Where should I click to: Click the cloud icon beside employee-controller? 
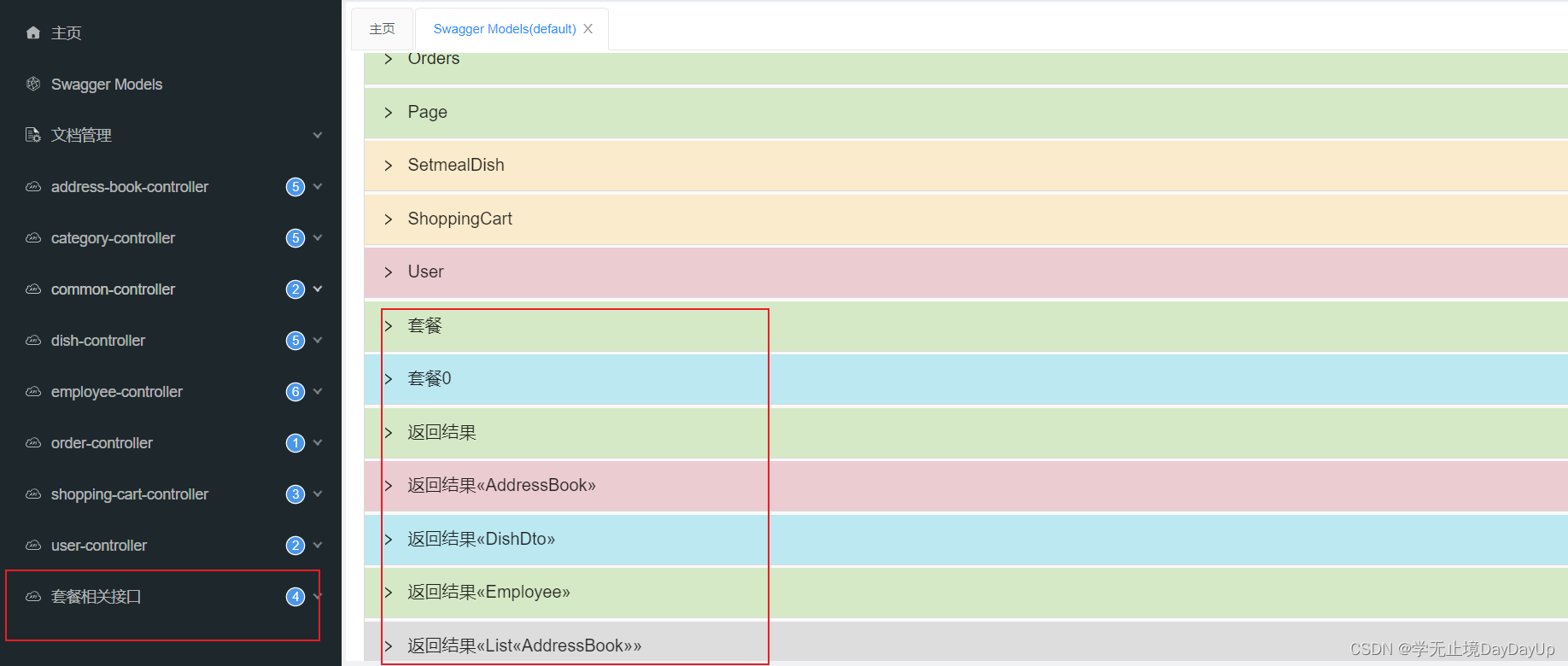33,391
